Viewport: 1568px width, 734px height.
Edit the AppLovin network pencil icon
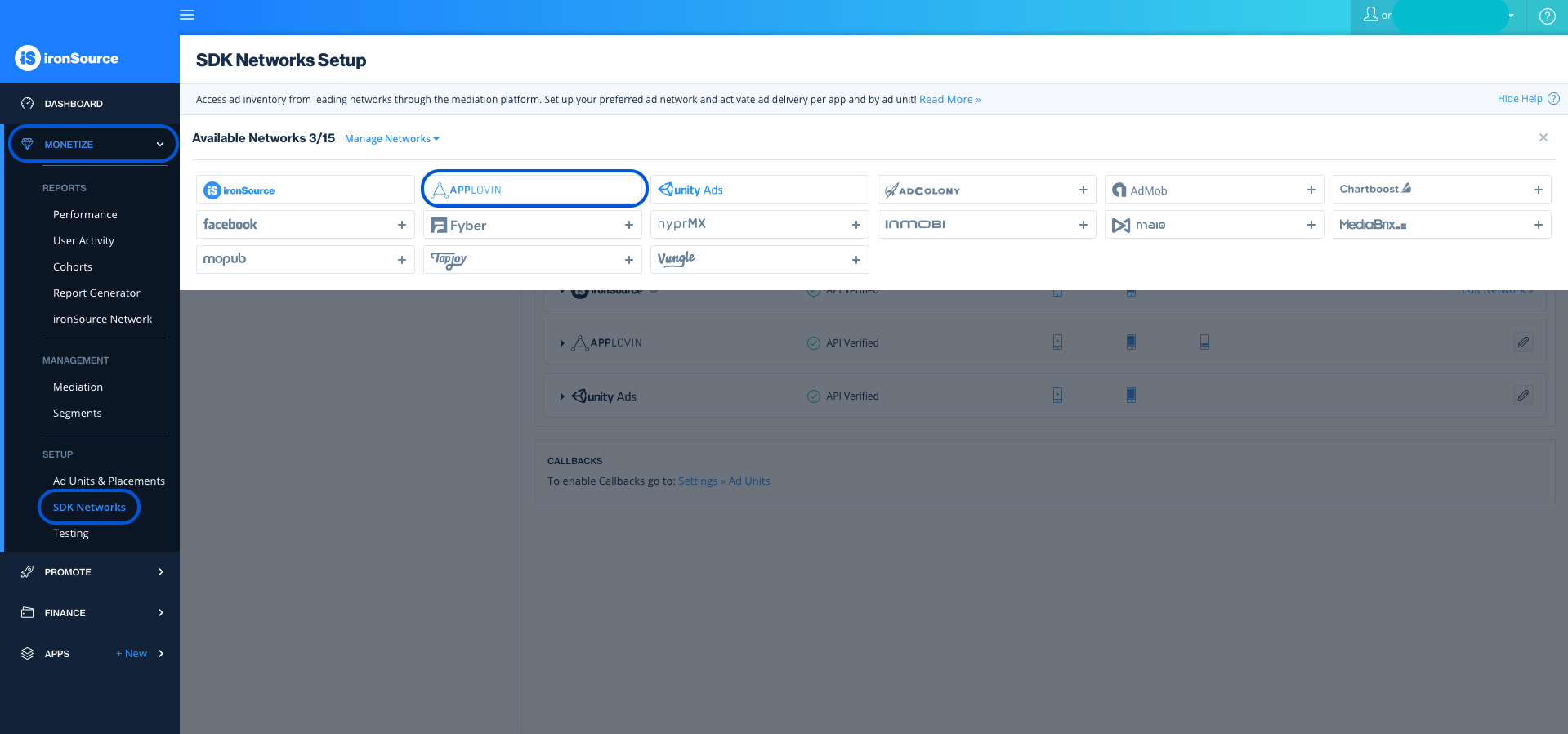pos(1523,342)
